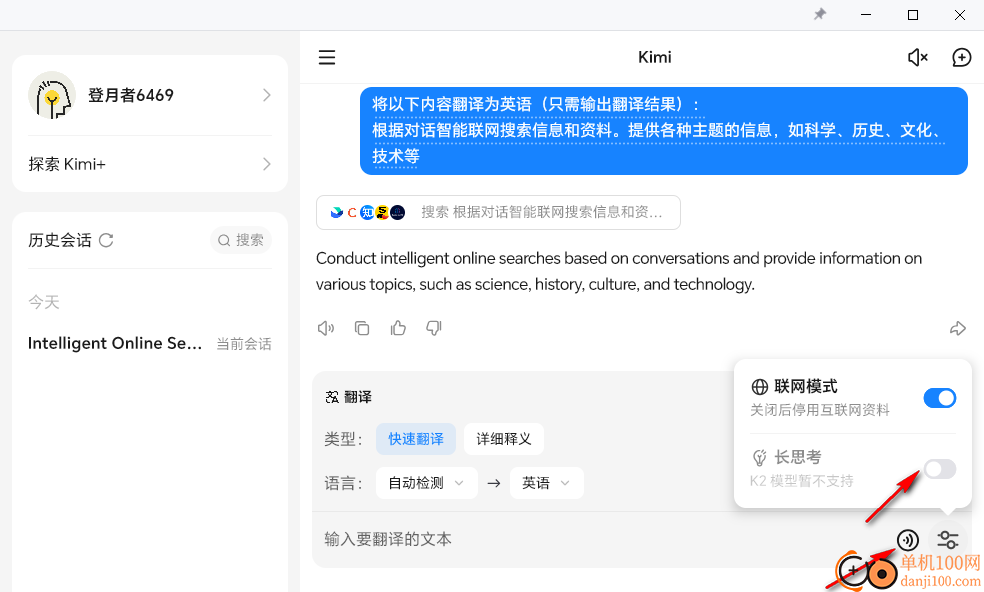Open the settings sliders icon
This screenshot has height=592, width=984.
tap(948, 540)
